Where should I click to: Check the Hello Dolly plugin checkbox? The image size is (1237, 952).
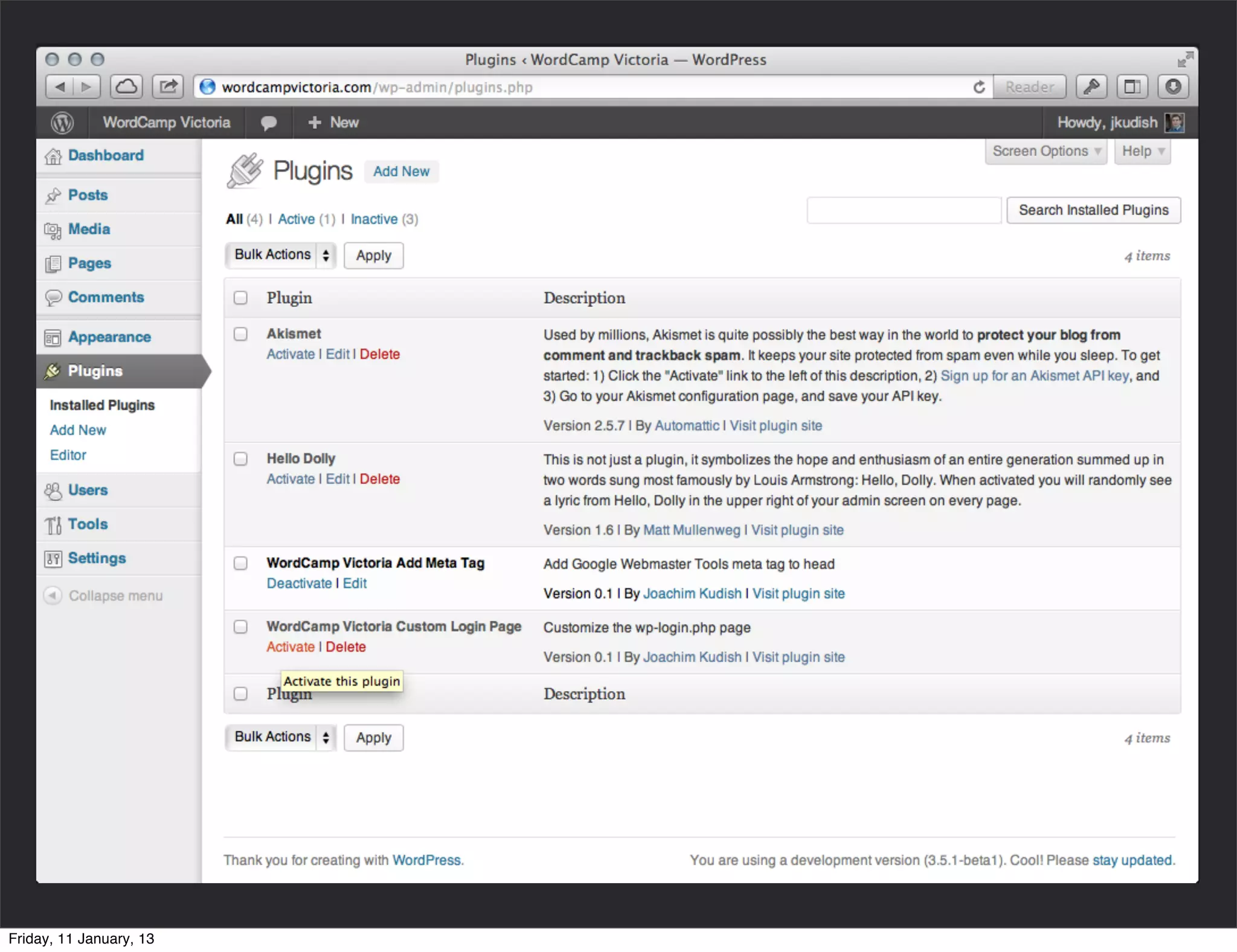240,459
